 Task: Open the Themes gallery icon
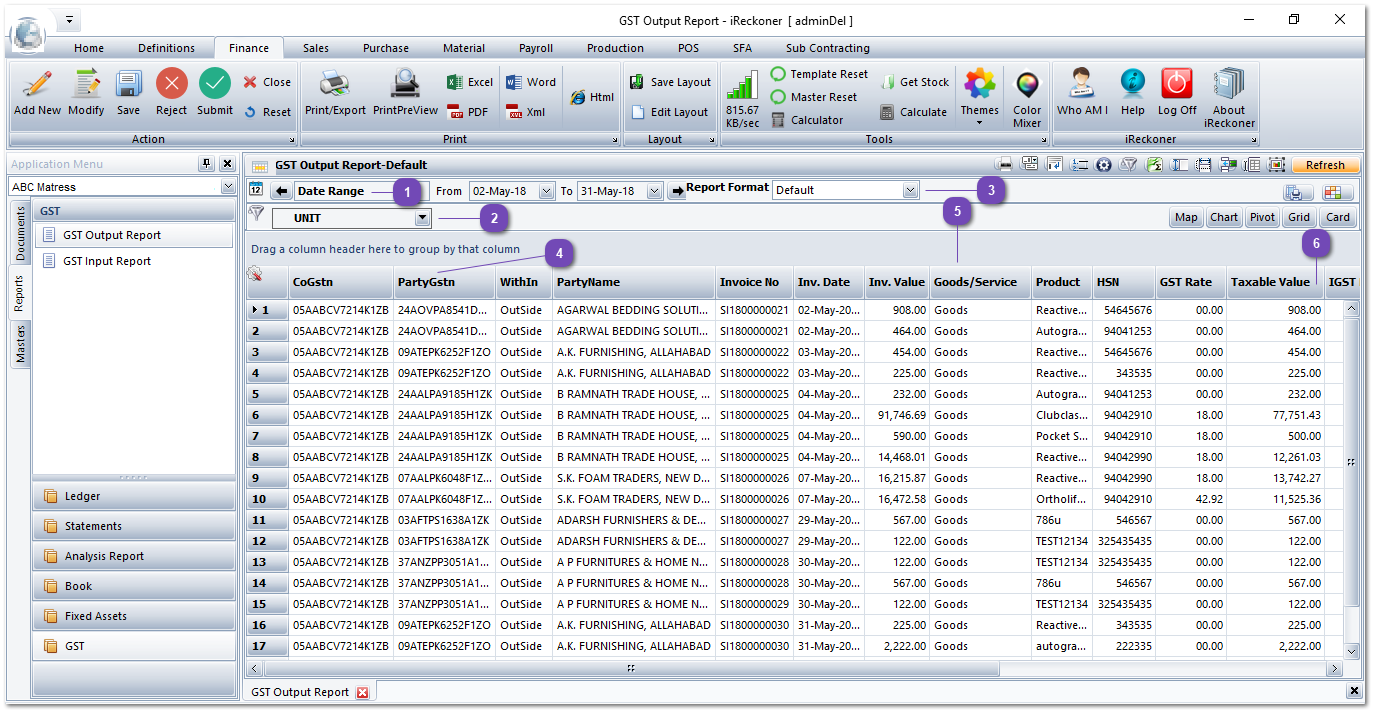pyautogui.click(x=979, y=85)
